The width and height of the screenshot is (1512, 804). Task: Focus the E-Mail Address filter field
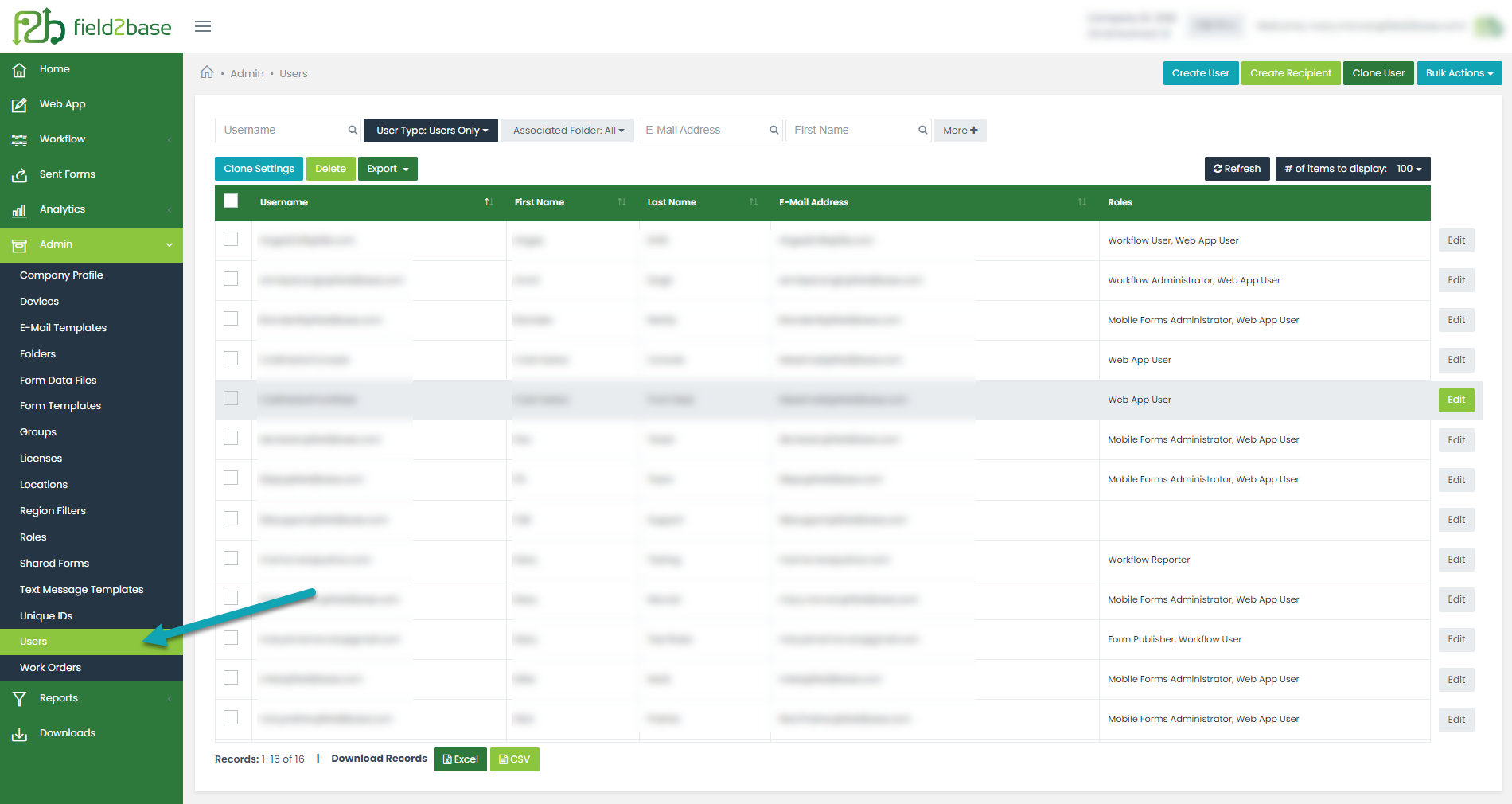tap(709, 131)
